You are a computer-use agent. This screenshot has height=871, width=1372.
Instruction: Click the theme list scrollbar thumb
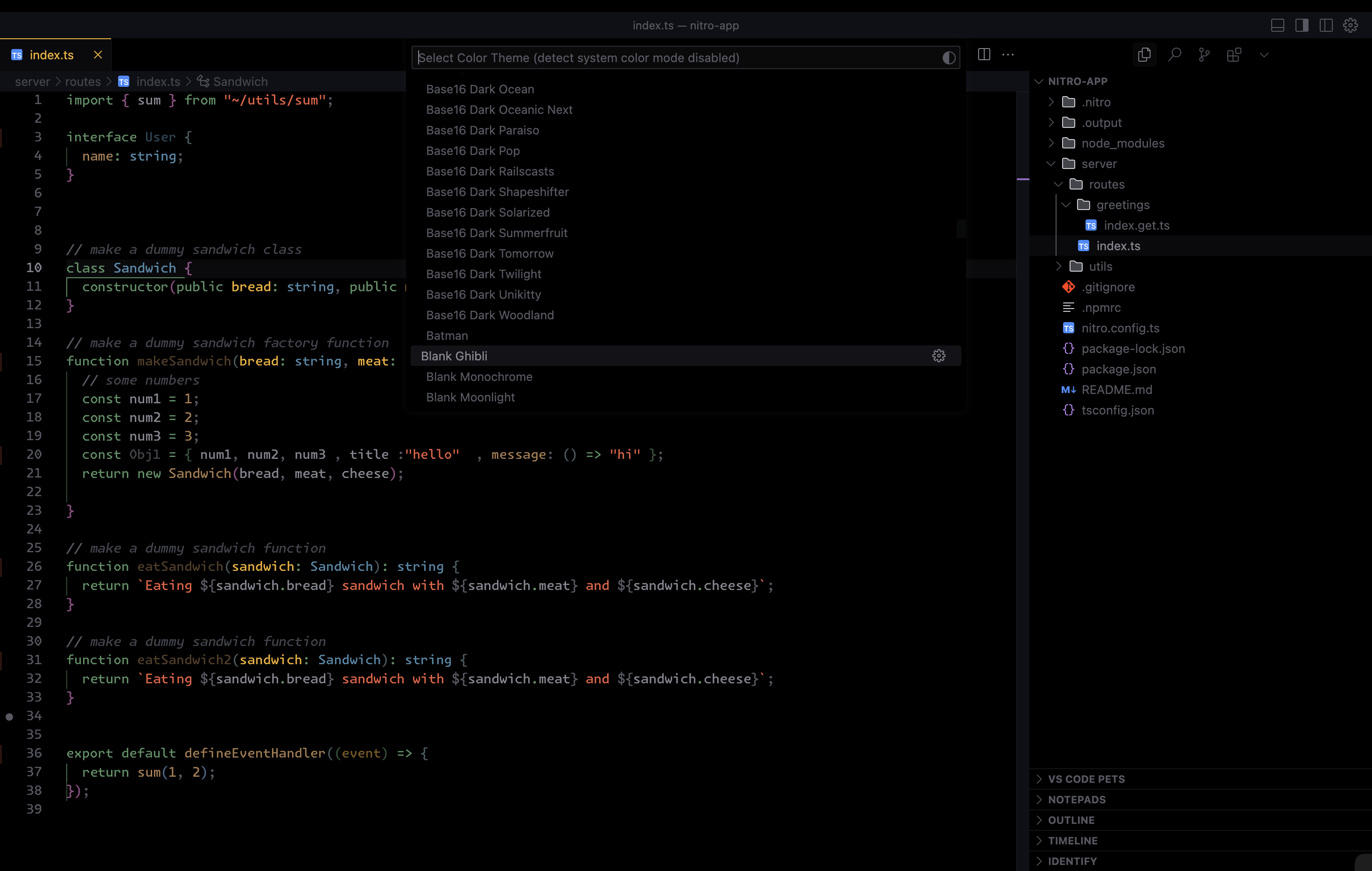962,229
